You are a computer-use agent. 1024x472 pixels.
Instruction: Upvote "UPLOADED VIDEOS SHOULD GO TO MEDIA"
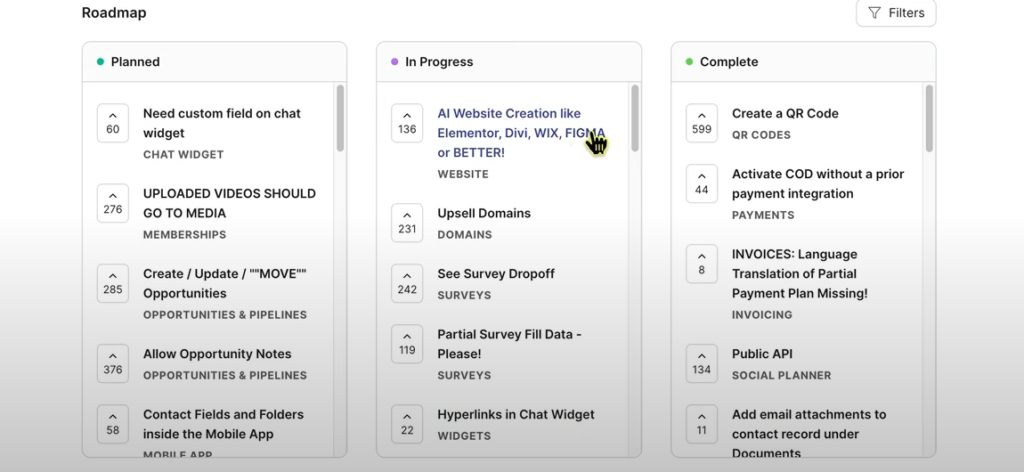113,203
